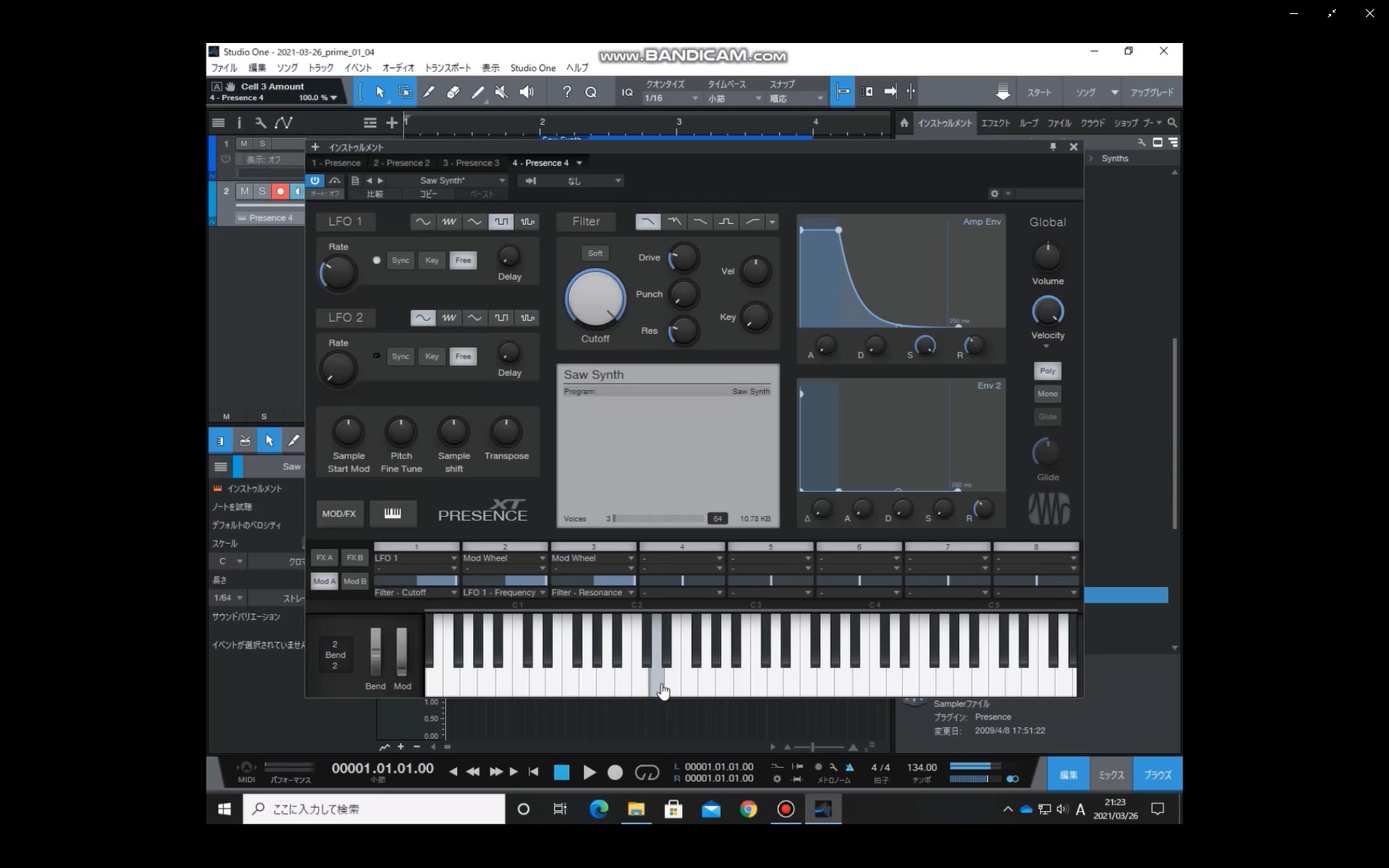The image size is (1389, 868).
Task: Click the Start page button
Action: pos(1039,93)
